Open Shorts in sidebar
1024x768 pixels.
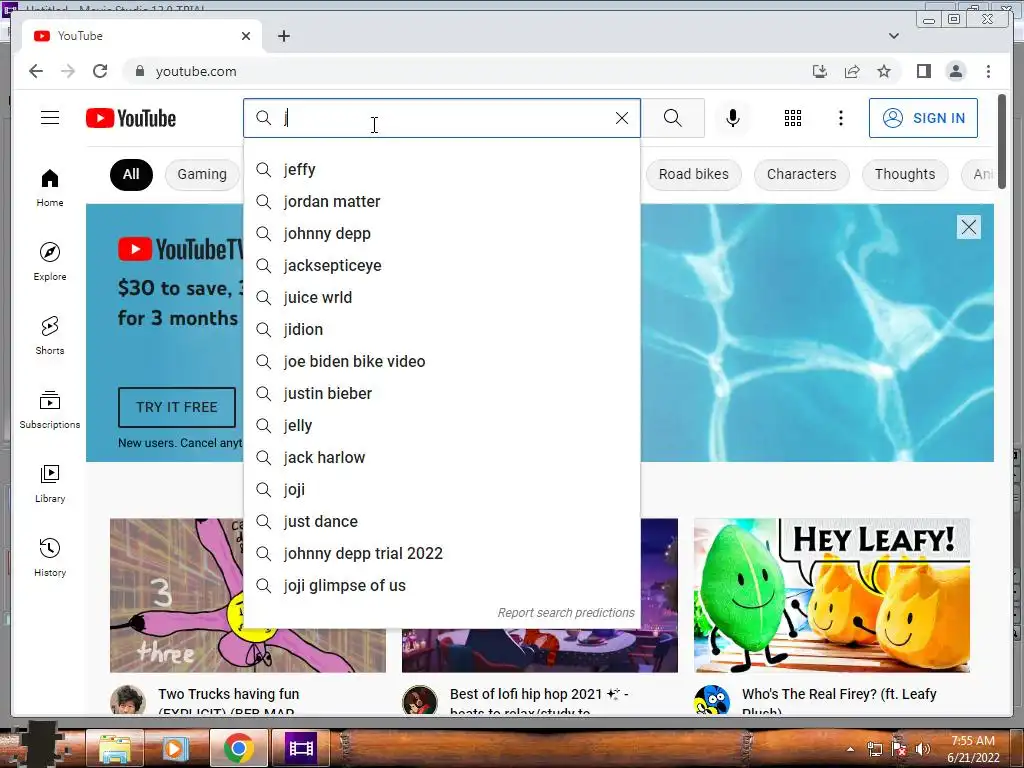coord(50,336)
